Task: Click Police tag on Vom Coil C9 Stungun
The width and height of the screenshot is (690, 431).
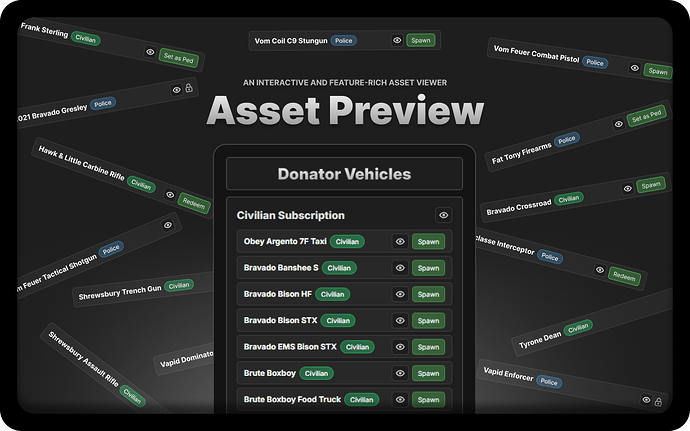Action: point(344,41)
